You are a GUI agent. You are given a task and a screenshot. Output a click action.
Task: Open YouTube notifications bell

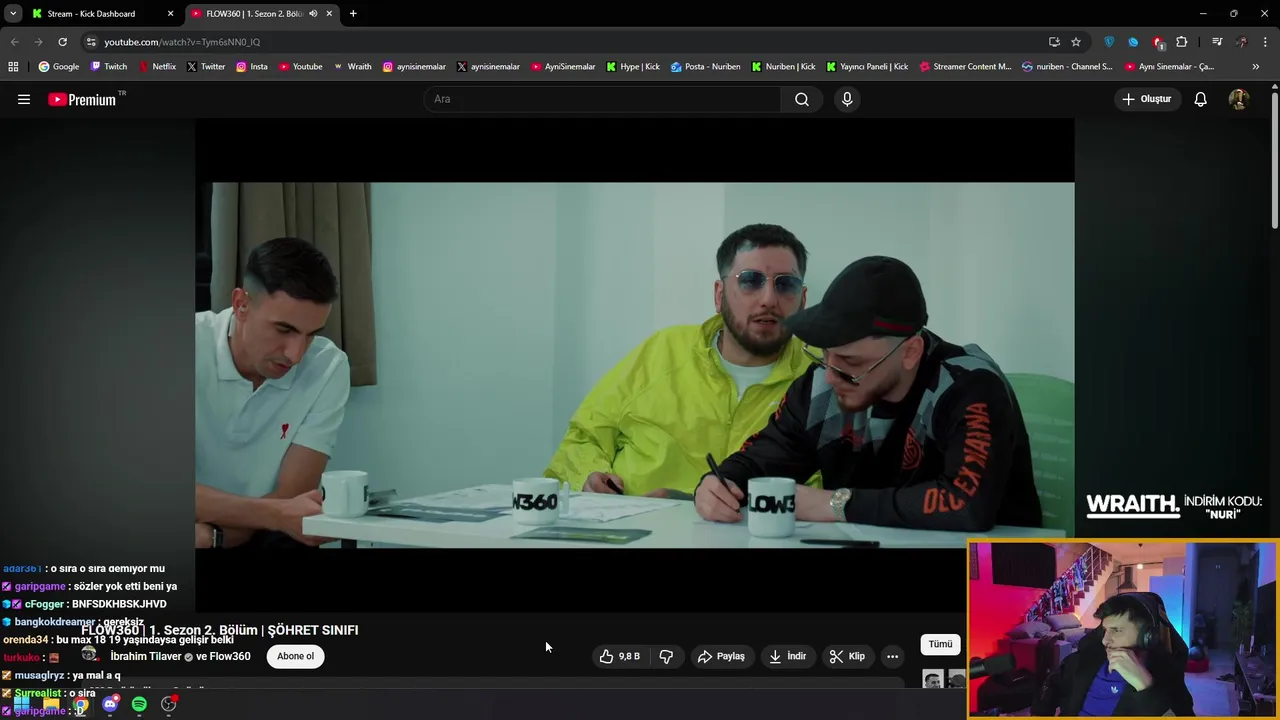click(x=1200, y=99)
